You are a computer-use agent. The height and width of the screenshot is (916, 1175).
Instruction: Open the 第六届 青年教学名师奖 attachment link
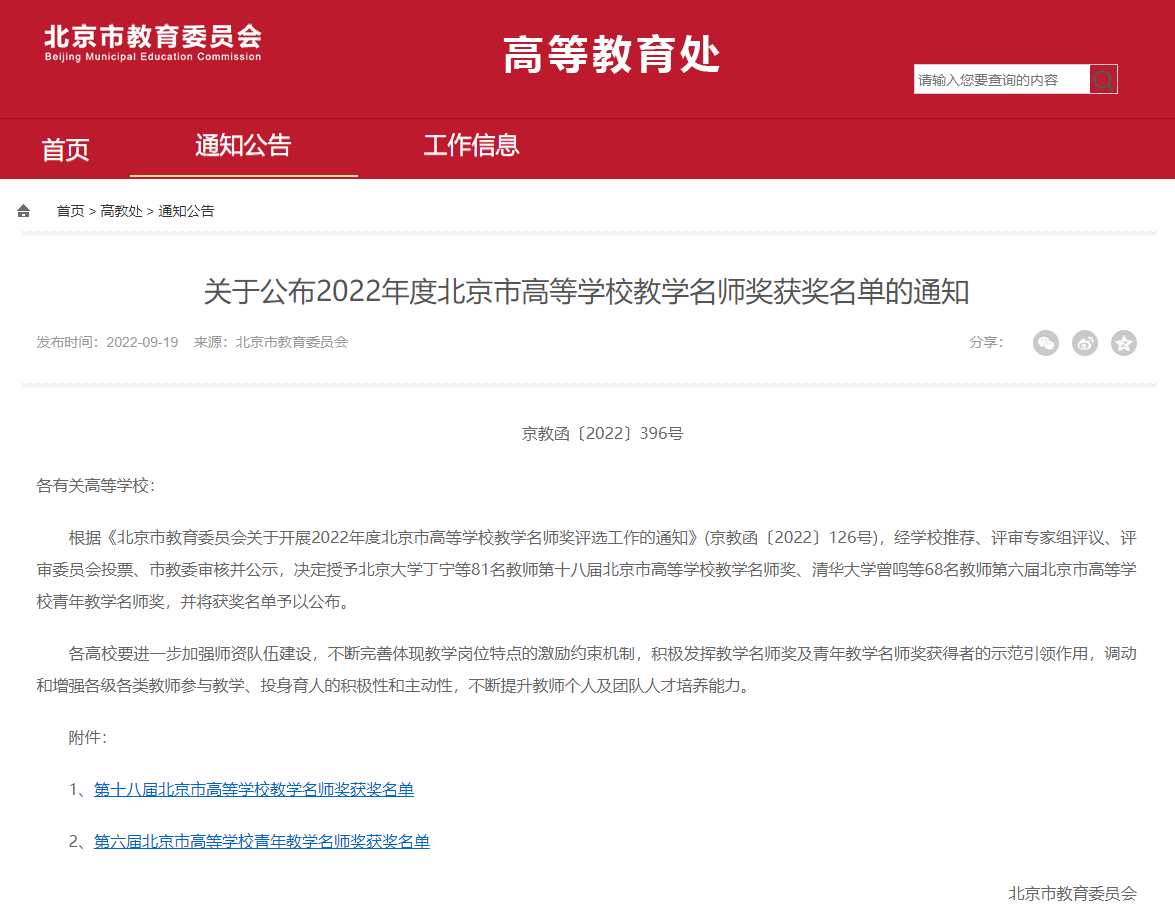262,842
